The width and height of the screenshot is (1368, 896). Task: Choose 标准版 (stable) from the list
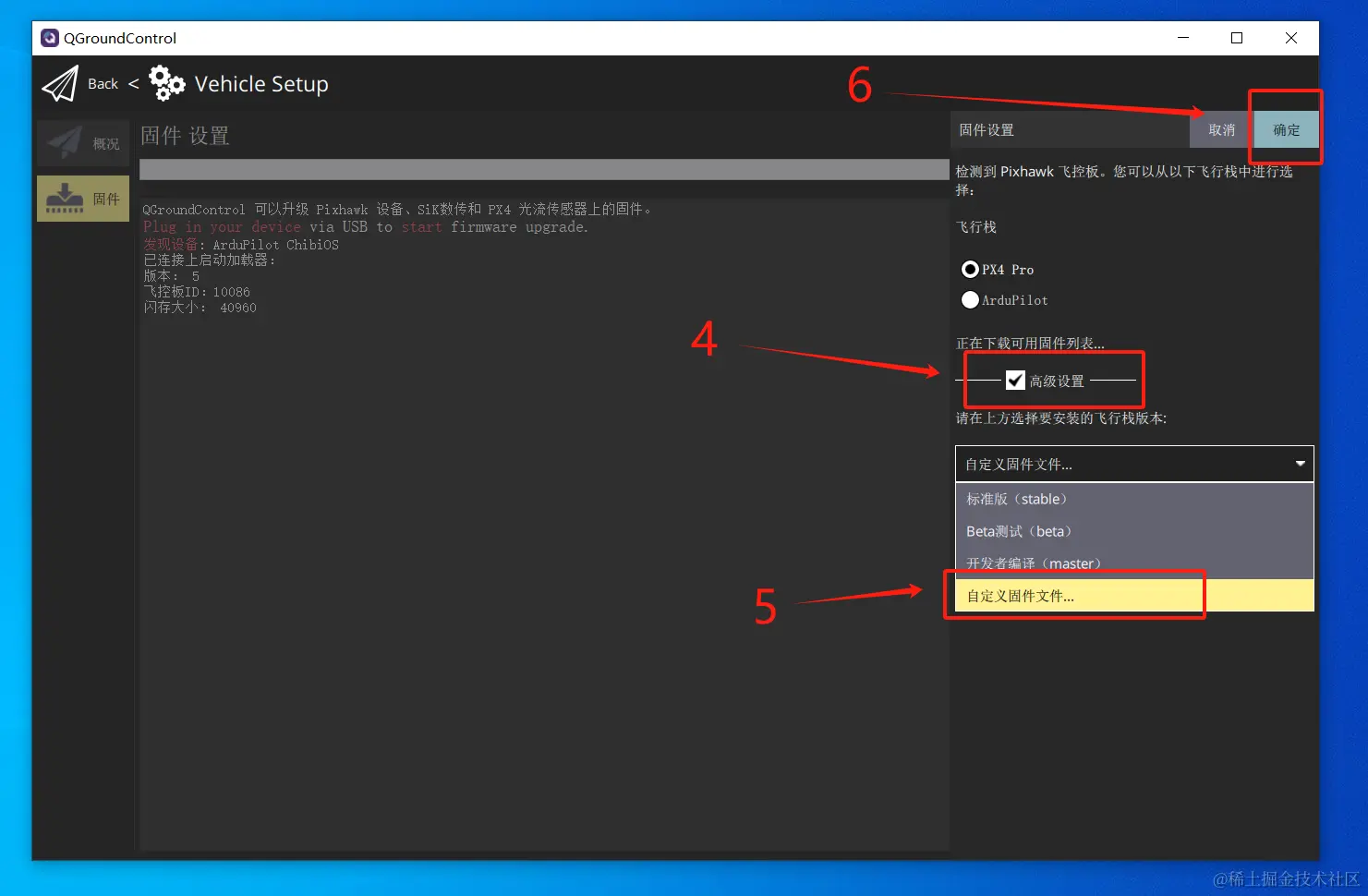(x=1134, y=499)
